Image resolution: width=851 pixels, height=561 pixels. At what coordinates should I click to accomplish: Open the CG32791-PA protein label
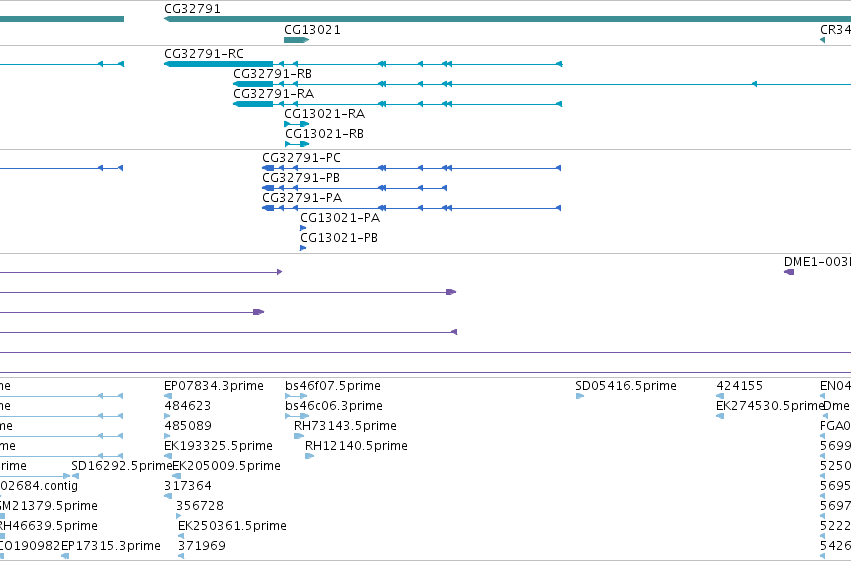(x=302, y=198)
